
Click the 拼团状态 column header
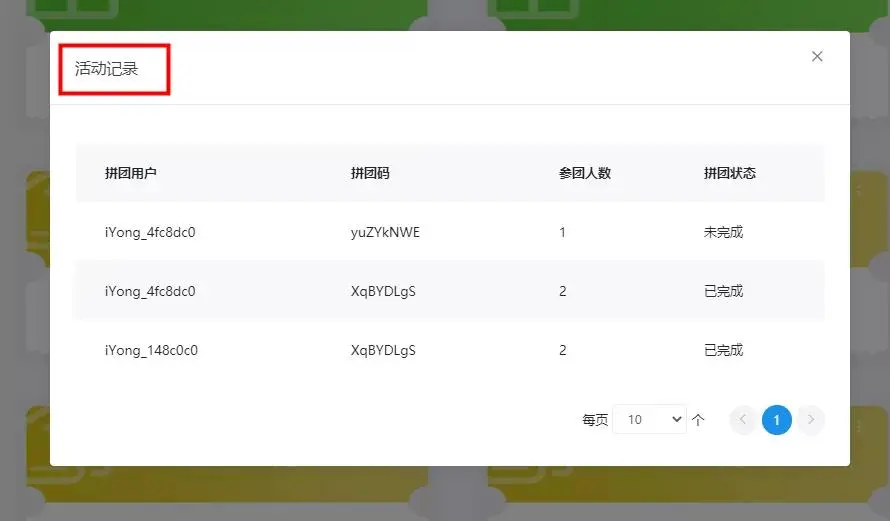coord(730,173)
